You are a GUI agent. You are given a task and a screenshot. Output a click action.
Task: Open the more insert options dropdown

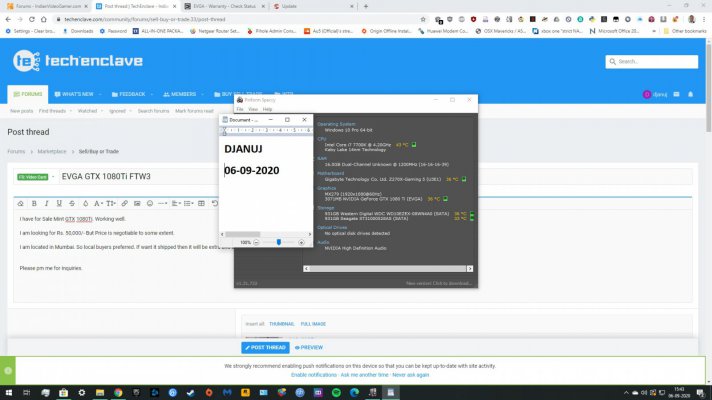[163, 203]
